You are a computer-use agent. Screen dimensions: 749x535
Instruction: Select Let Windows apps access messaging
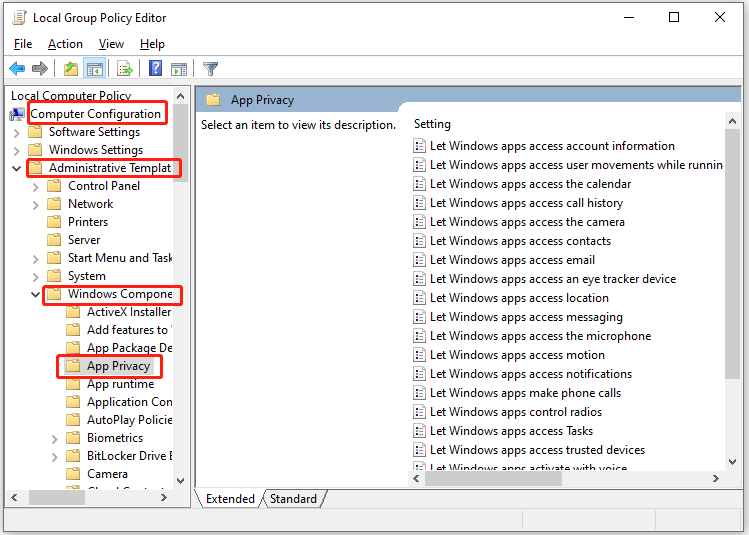(526, 317)
